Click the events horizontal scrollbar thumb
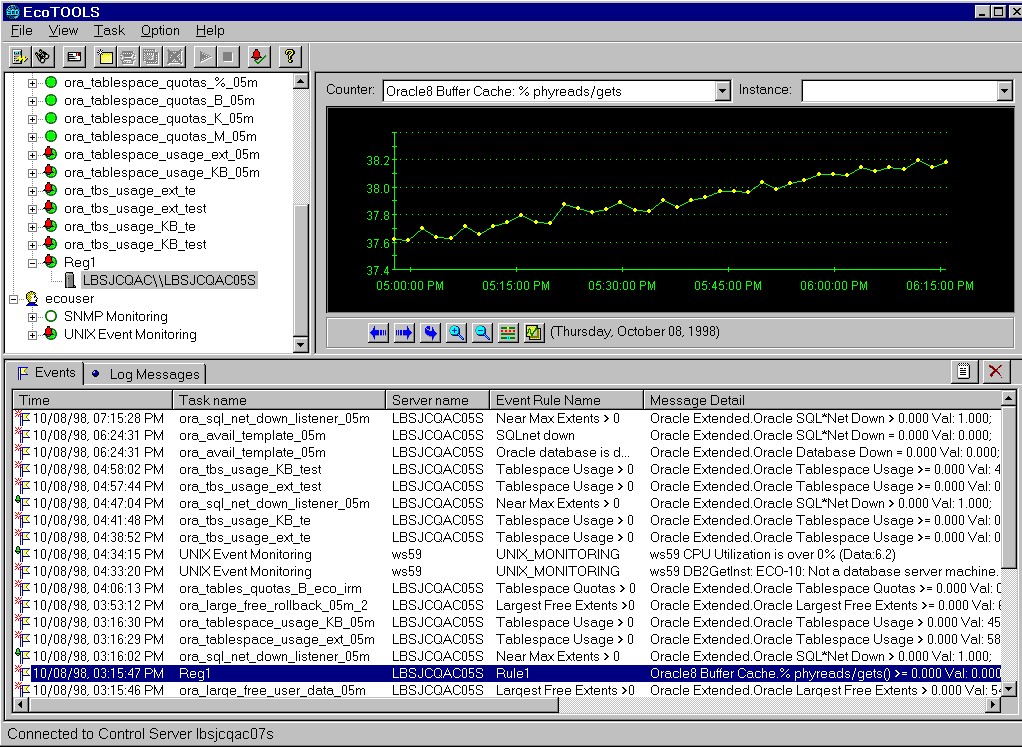Screen dimensions: 1022x747 click(x=293, y=704)
